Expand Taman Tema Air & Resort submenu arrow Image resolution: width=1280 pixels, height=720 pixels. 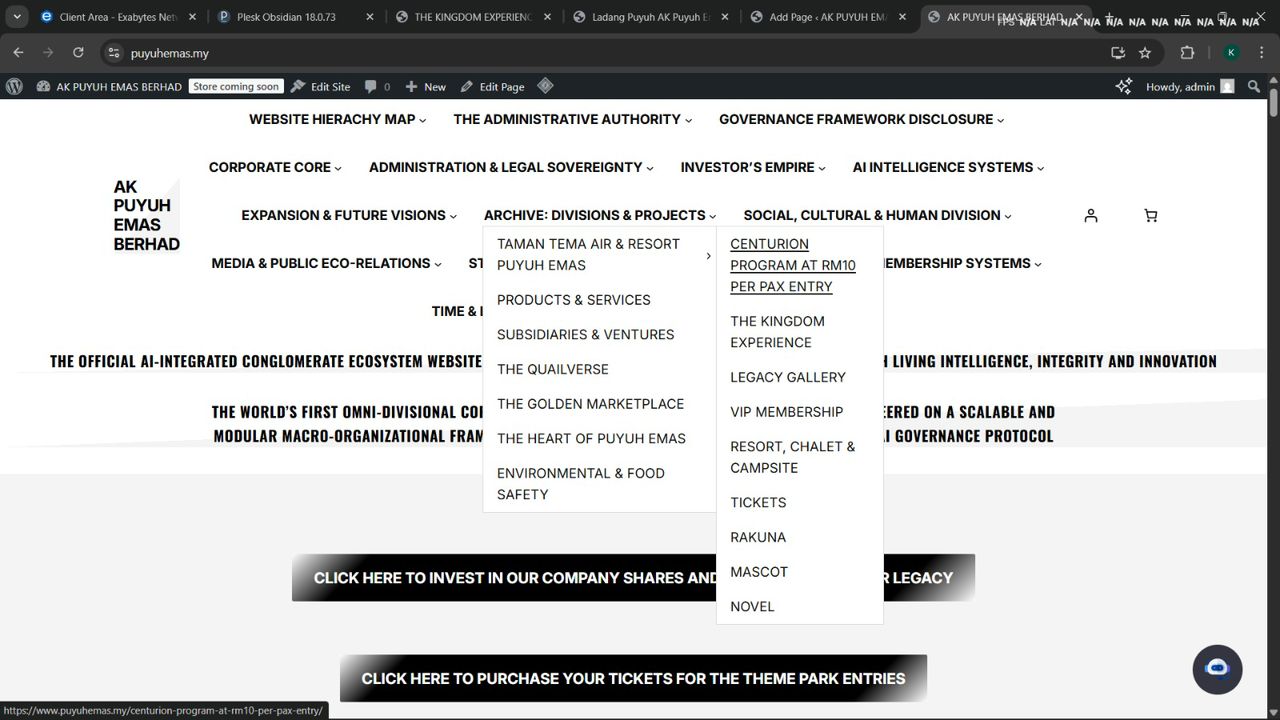(x=708, y=256)
